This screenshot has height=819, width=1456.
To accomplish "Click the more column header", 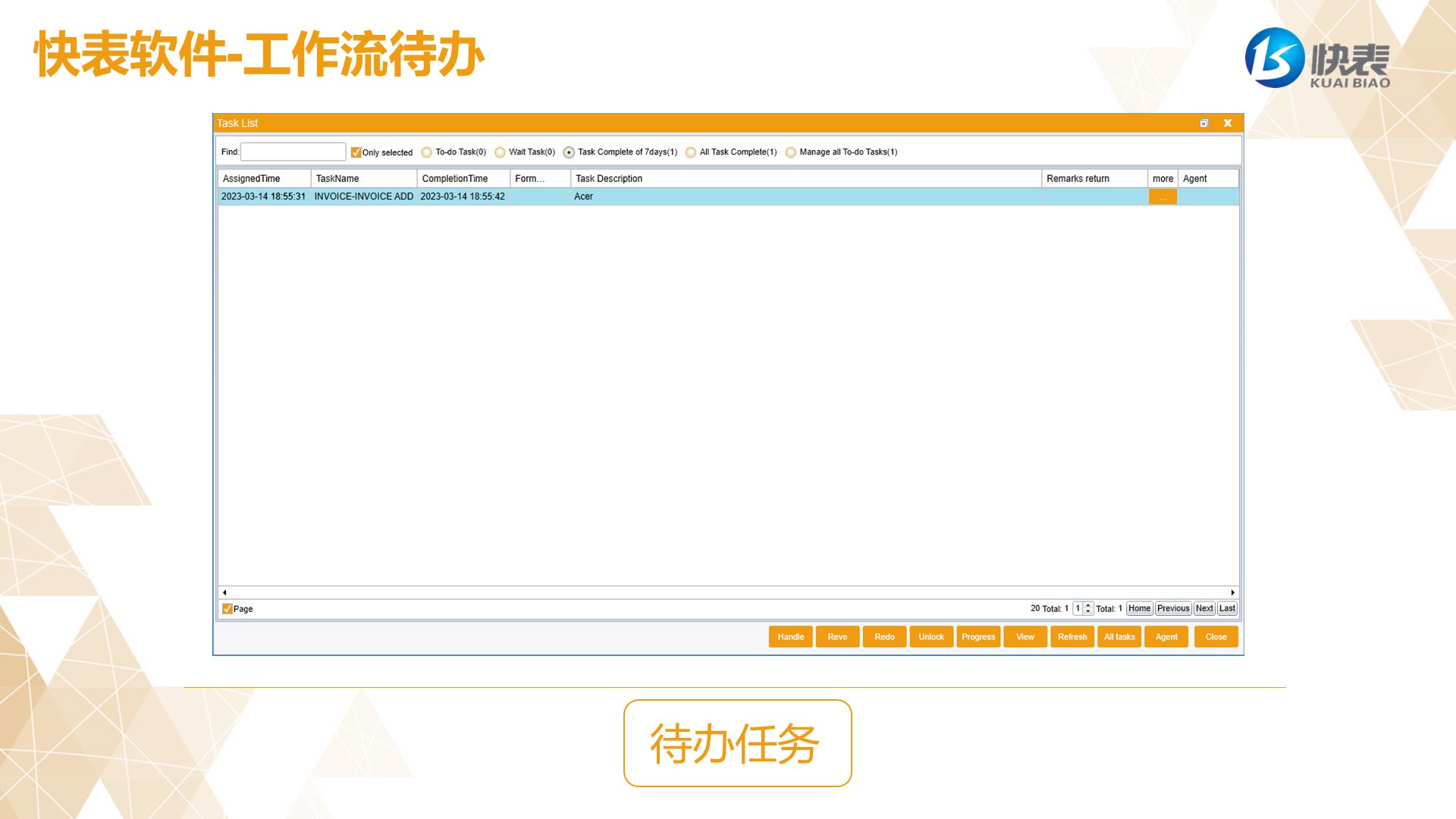I will pyautogui.click(x=1163, y=178).
